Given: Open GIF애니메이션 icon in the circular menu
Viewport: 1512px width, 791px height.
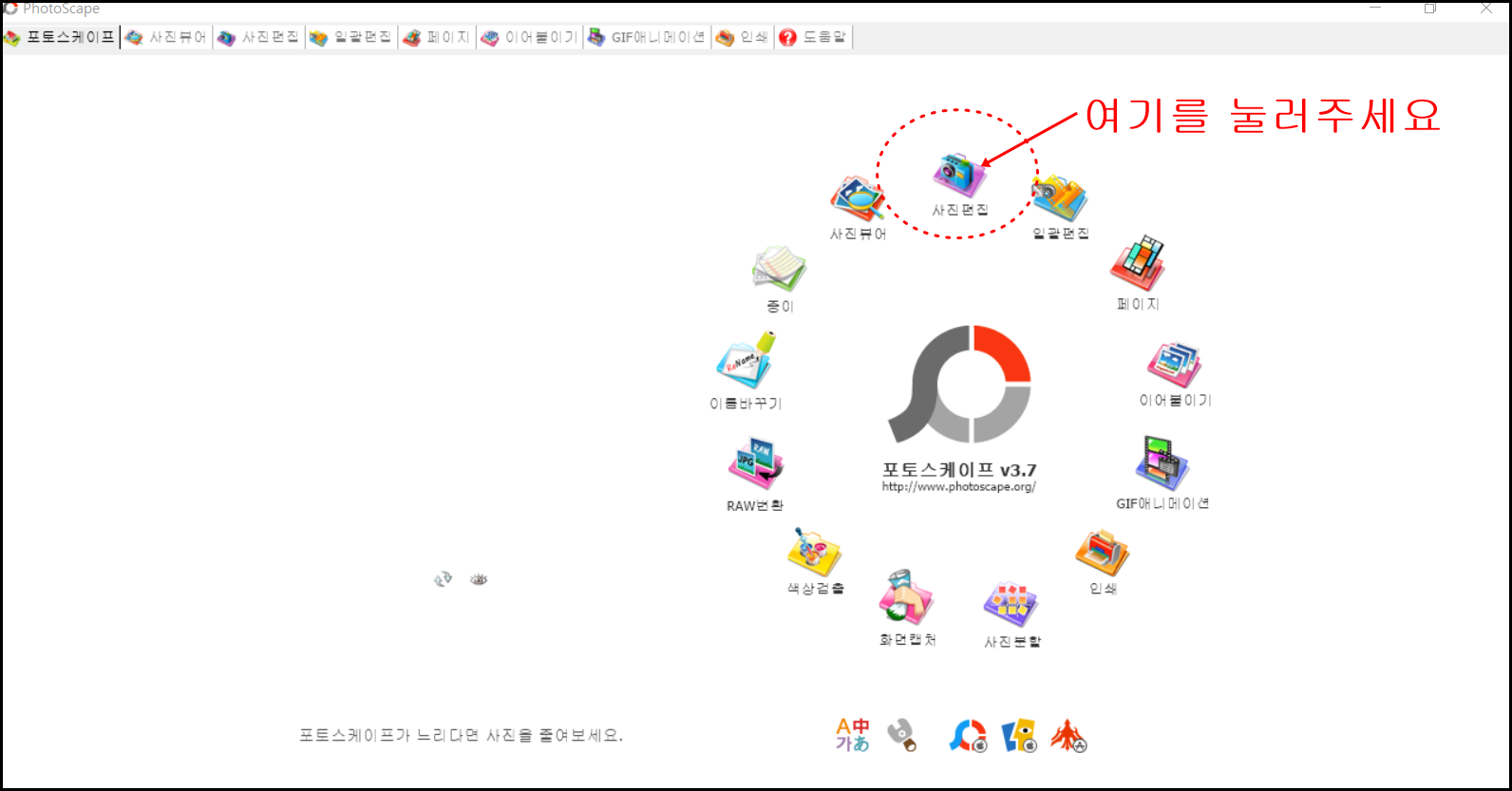Looking at the screenshot, I should [x=1162, y=464].
